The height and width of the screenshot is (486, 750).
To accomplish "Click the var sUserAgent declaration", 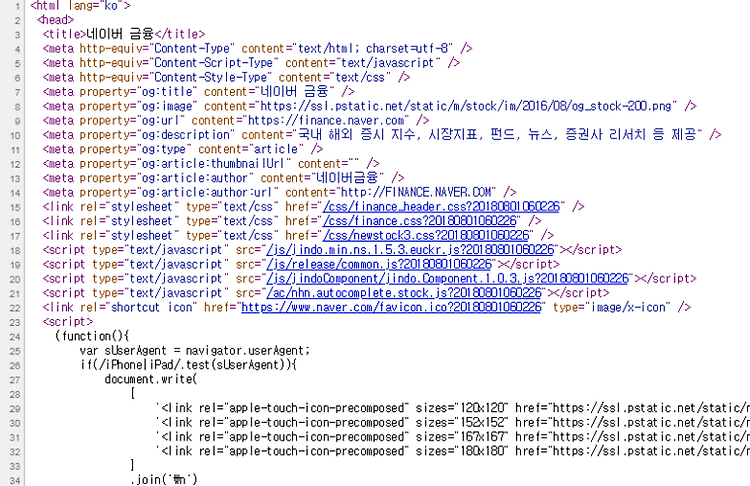I will pos(195,350).
